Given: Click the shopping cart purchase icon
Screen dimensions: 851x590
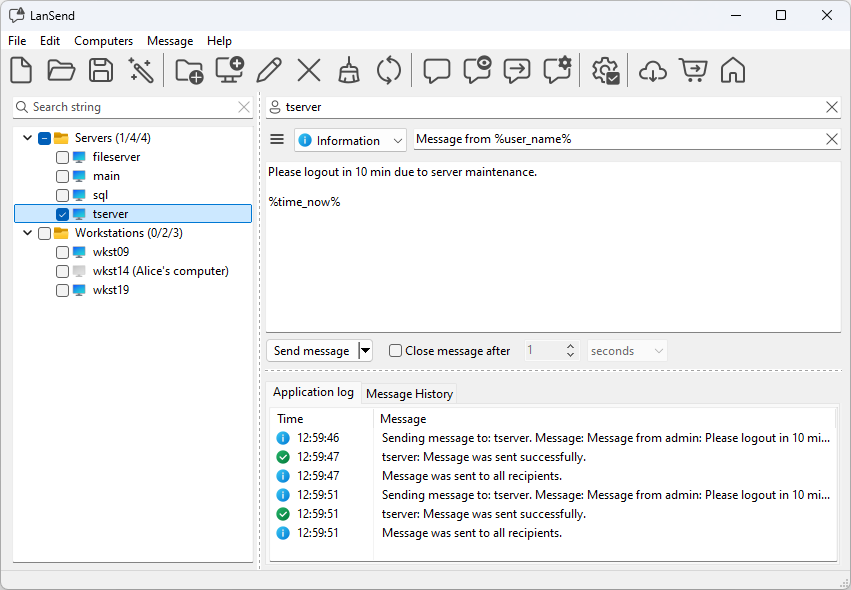Looking at the screenshot, I should pyautogui.click(x=692, y=71).
